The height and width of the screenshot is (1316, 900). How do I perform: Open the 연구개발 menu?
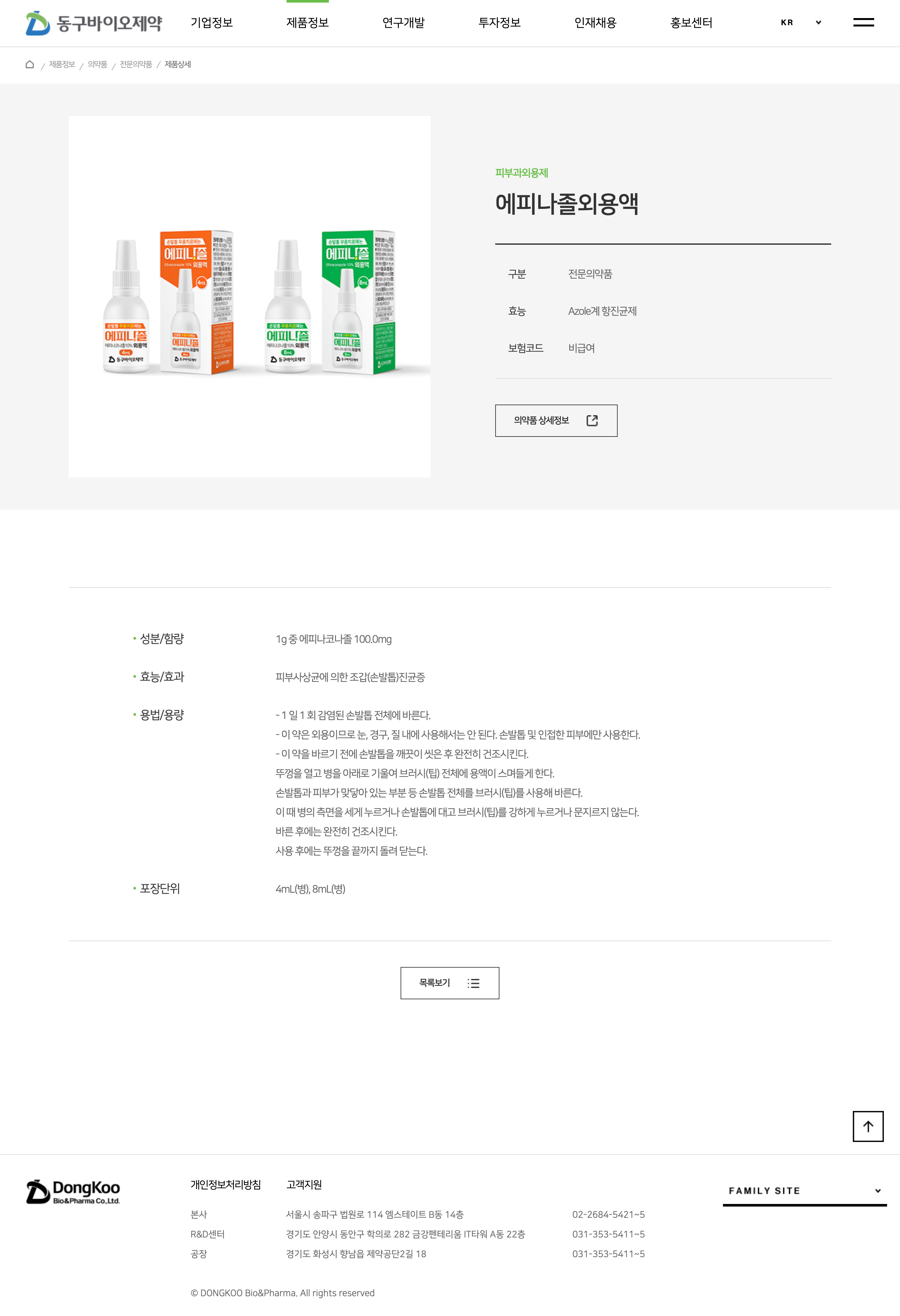(x=403, y=23)
